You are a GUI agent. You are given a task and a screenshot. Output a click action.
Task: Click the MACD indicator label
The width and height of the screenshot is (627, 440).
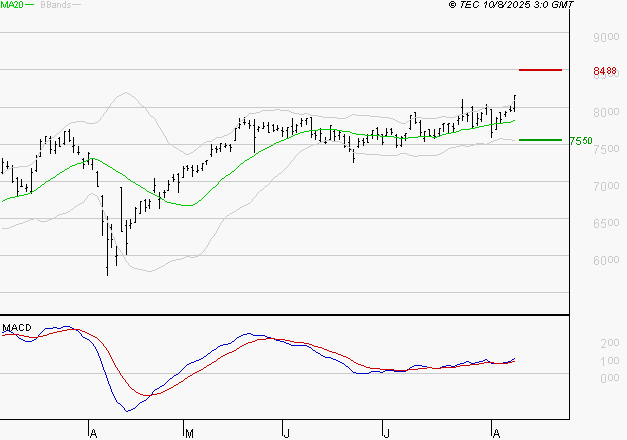pos(17,328)
